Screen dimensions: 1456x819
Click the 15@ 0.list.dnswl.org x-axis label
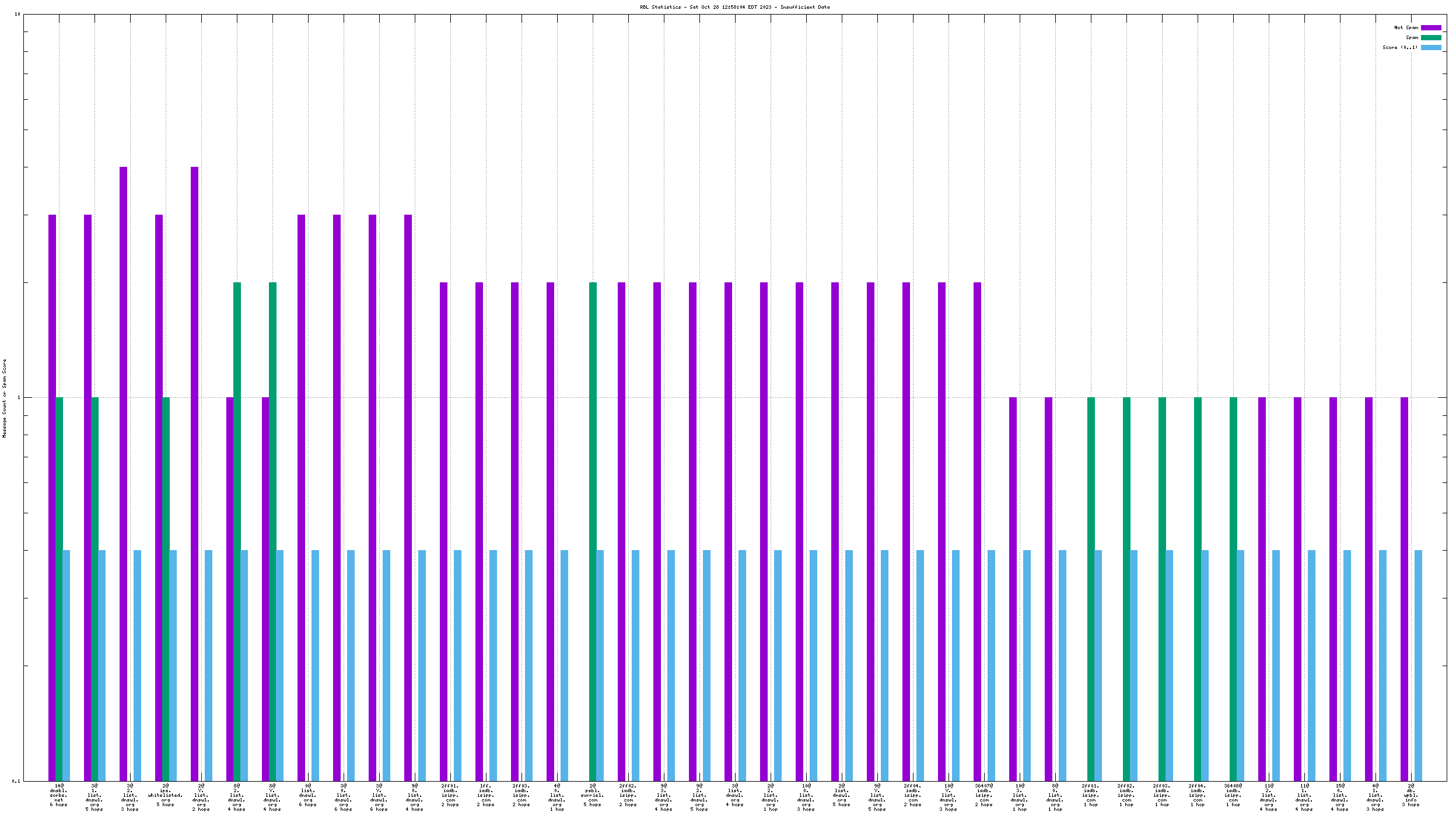[1339, 797]
